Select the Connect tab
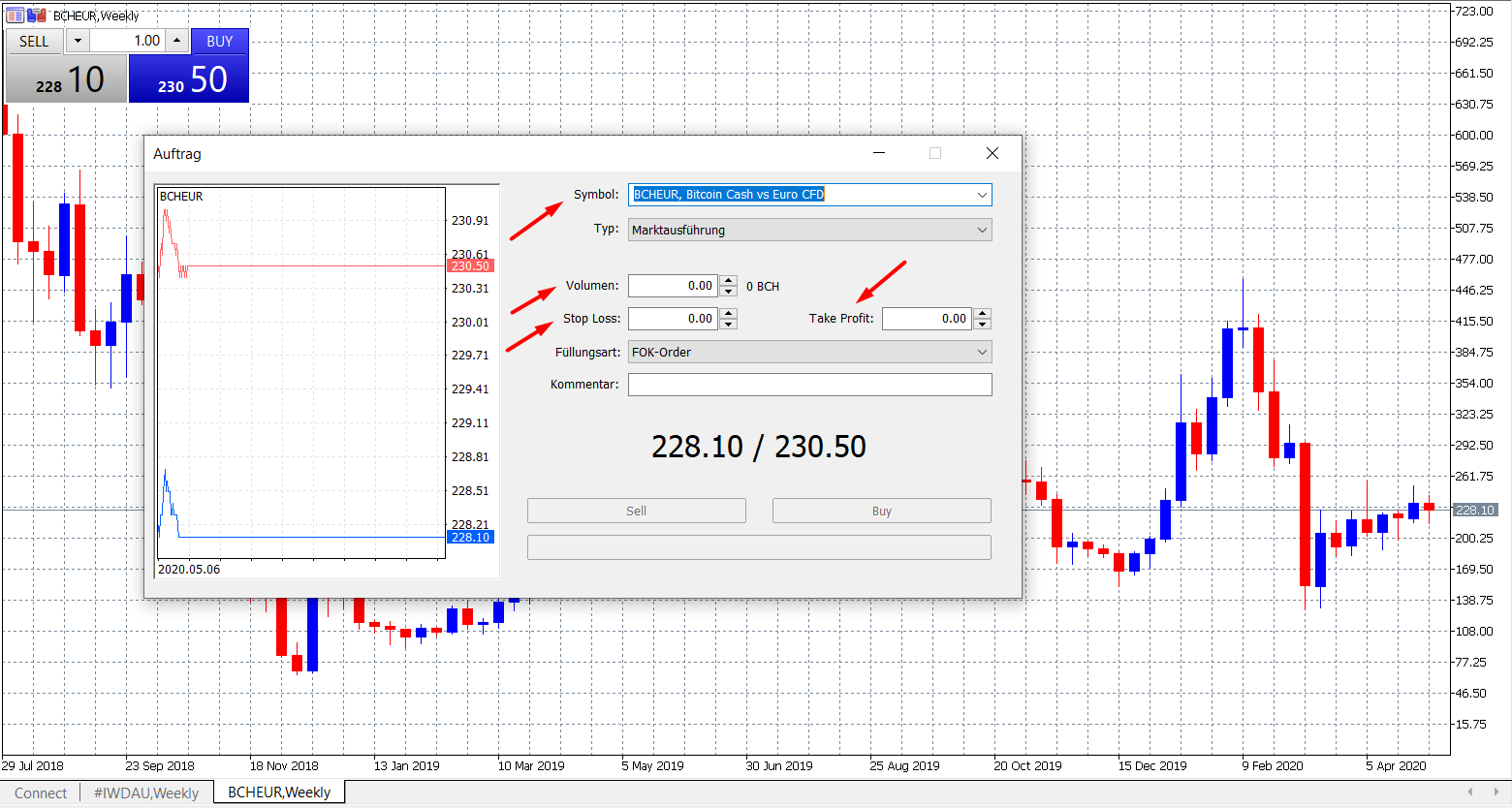This screenshot has width=1512, height=808. coord(41,792)
